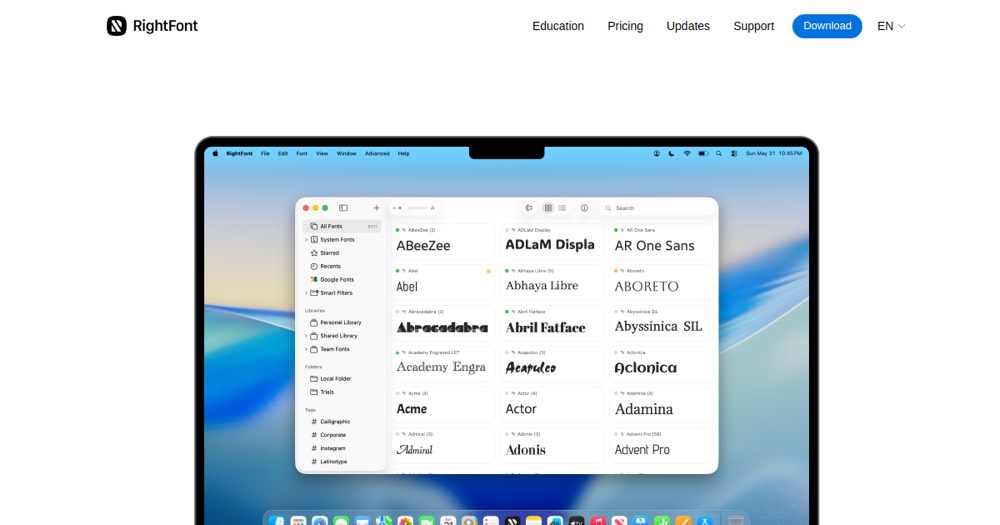Toggle activation dot on Aboreto card
The width and height of the screenshot is (1000, 525).
[615, 271]
